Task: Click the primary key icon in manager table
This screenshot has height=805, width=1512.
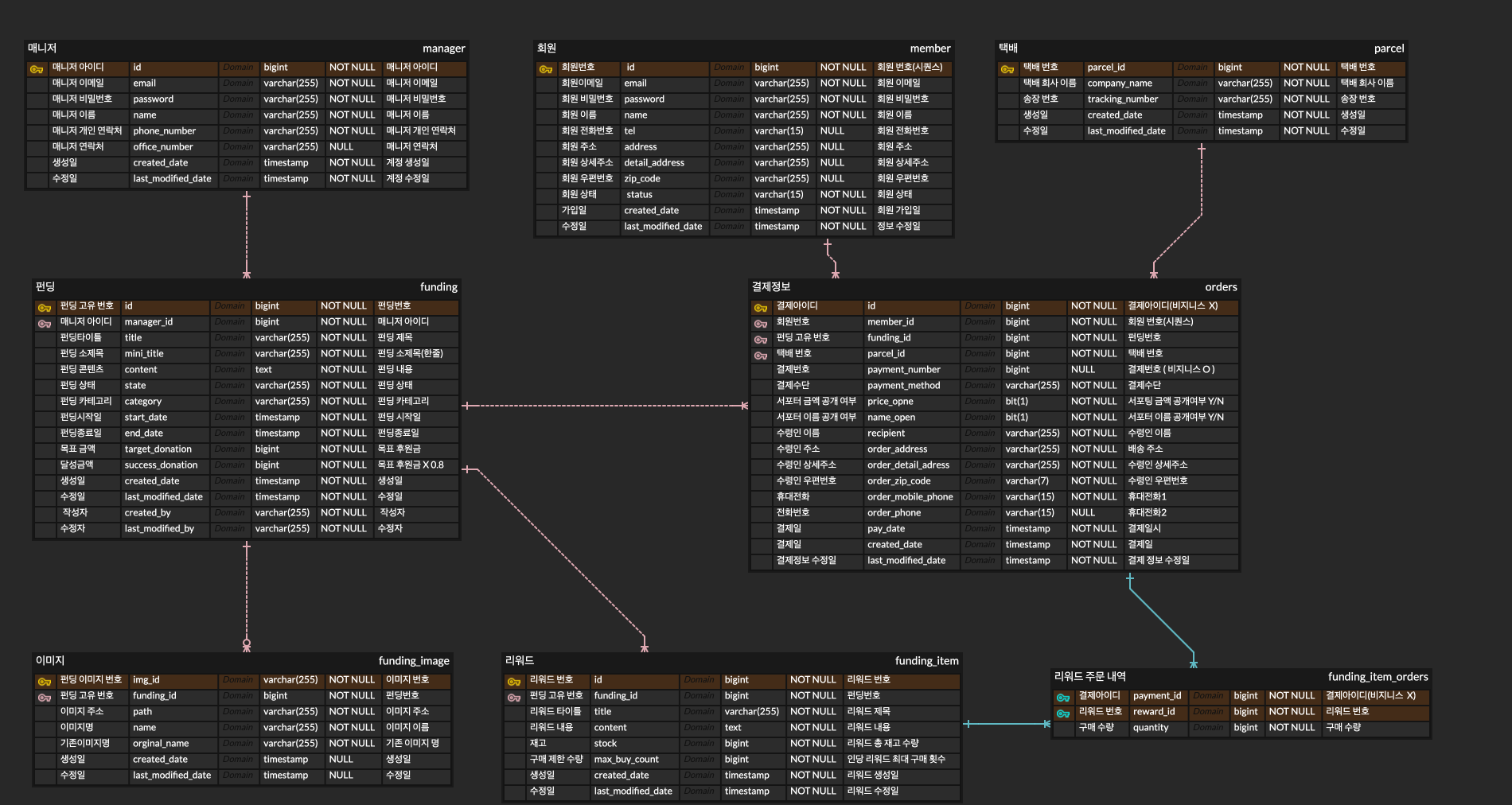Action: click(x=37, y=69)
